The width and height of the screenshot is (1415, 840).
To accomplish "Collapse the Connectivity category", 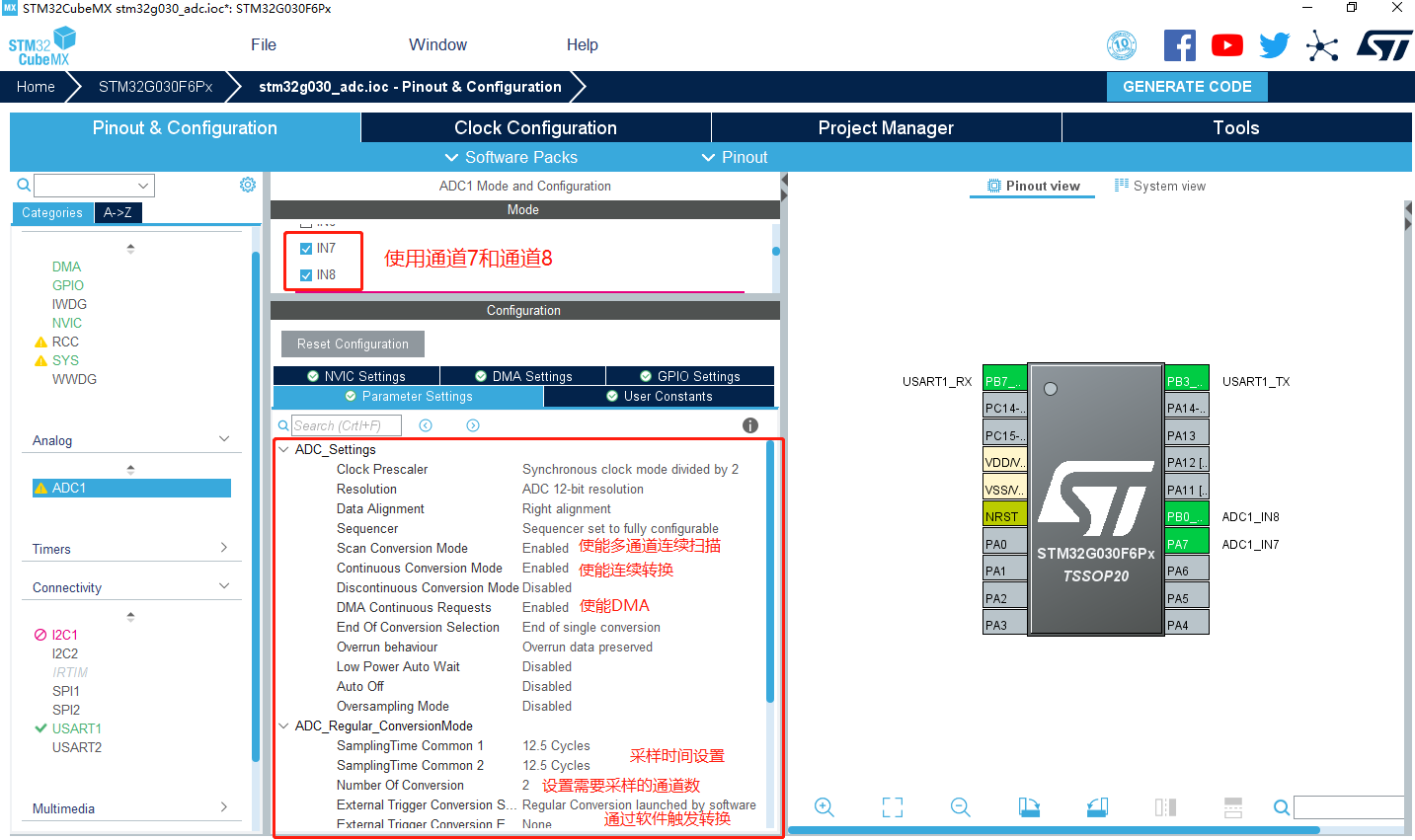I will click(224, 586).
